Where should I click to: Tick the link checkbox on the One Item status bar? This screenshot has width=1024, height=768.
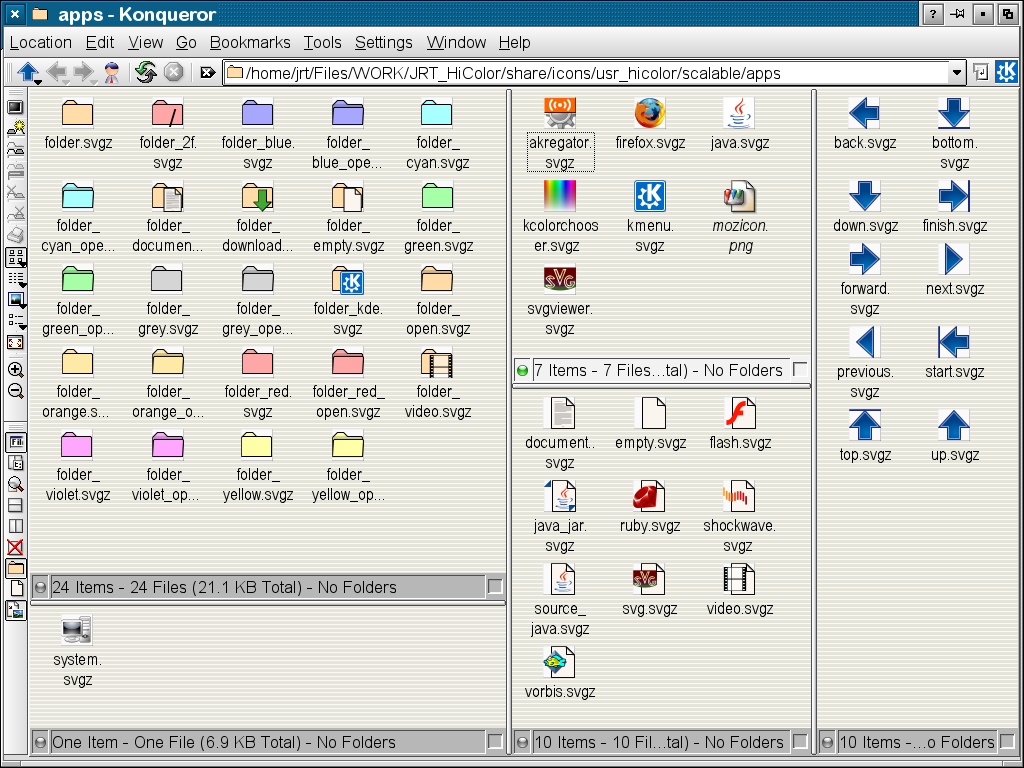(x=495, y=742)
